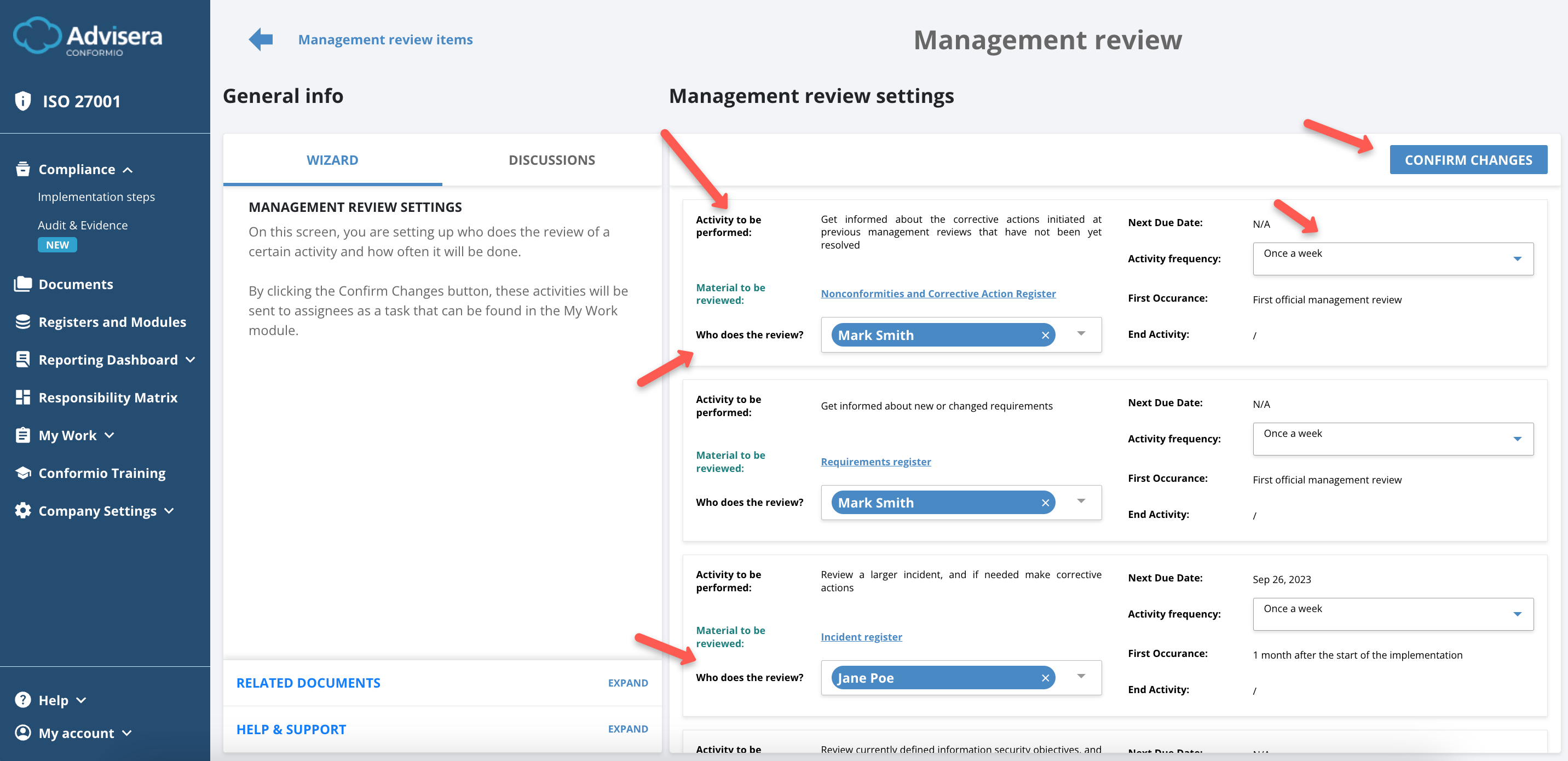This screenshot has width=1568, height=761.
Task: Open Conformio Training
Action: click(x=102, y=472)
